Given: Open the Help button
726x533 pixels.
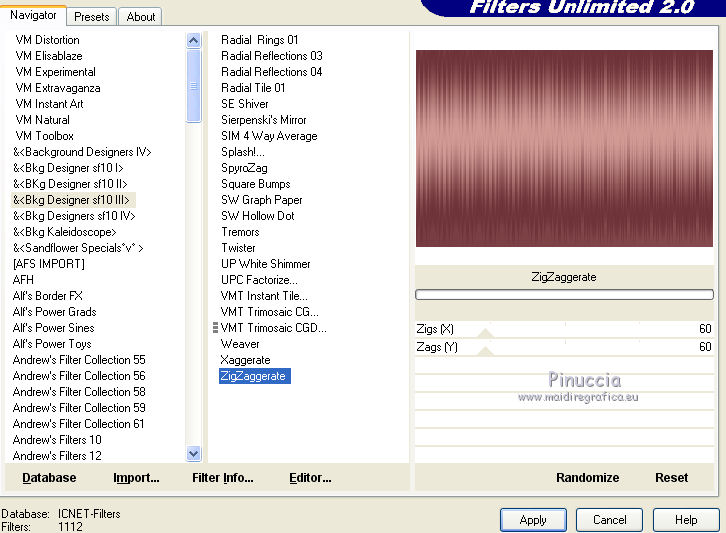Looking at the screenshot, I should pos(686,520).
